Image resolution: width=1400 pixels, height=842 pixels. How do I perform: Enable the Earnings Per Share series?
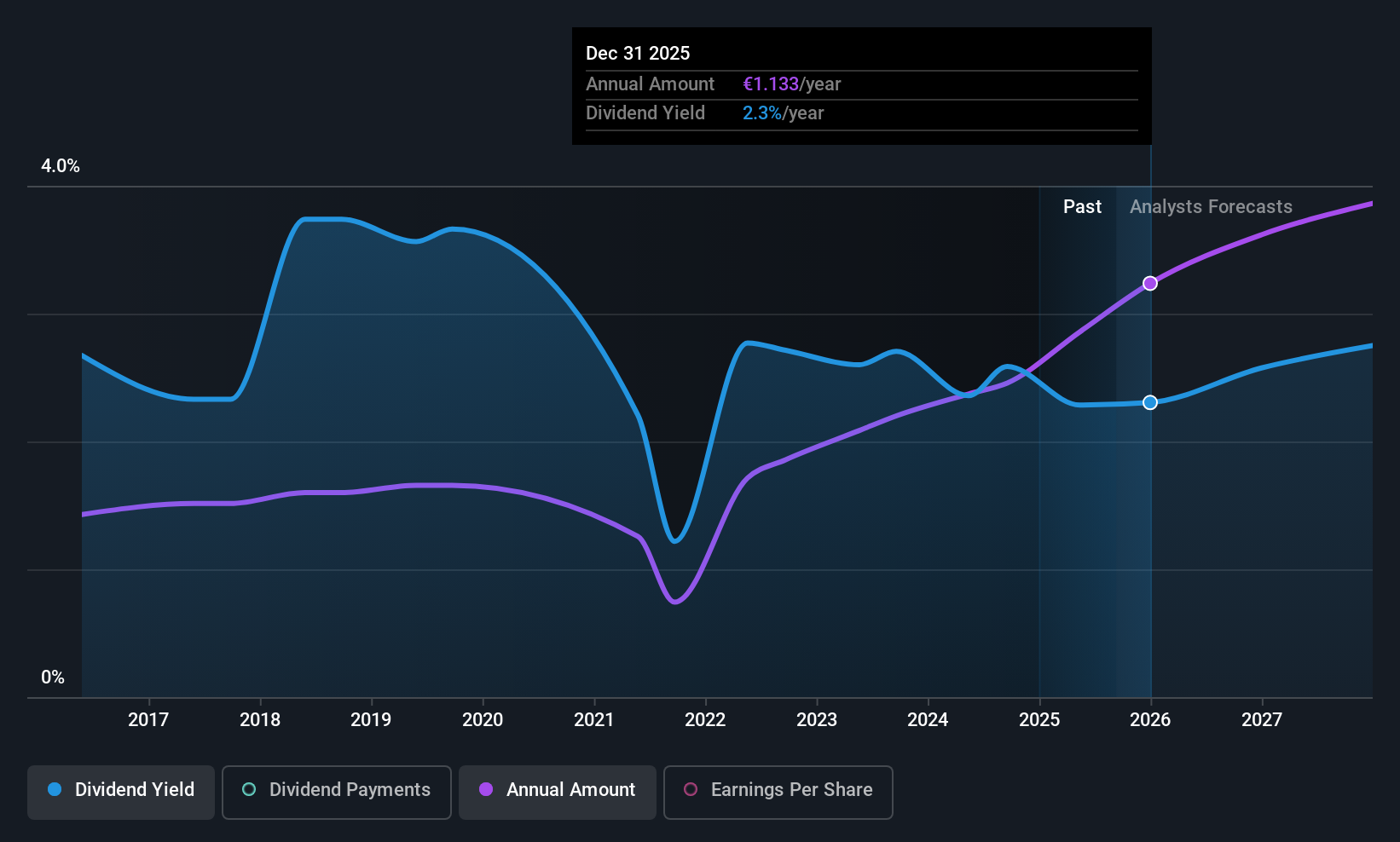tap(778, 792)
